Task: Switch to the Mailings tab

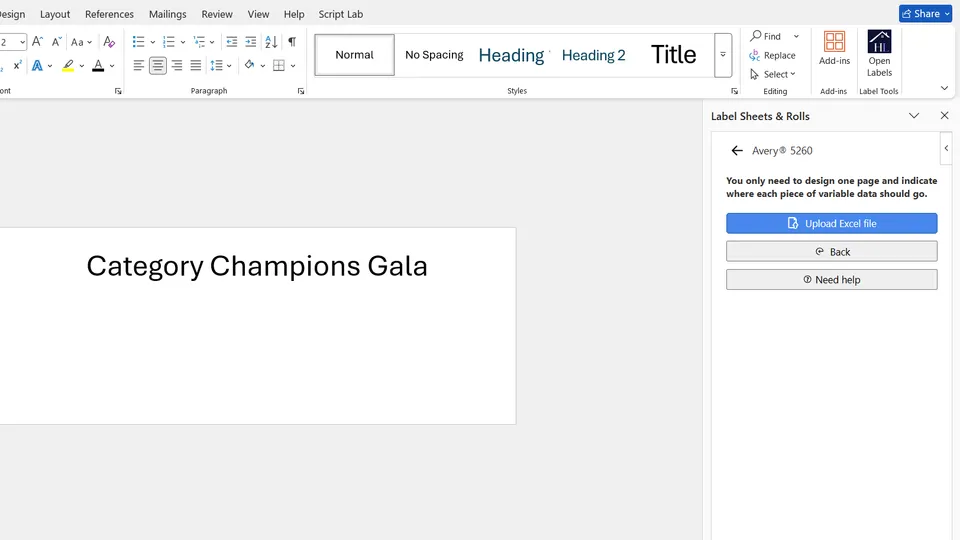Action: 167,13
